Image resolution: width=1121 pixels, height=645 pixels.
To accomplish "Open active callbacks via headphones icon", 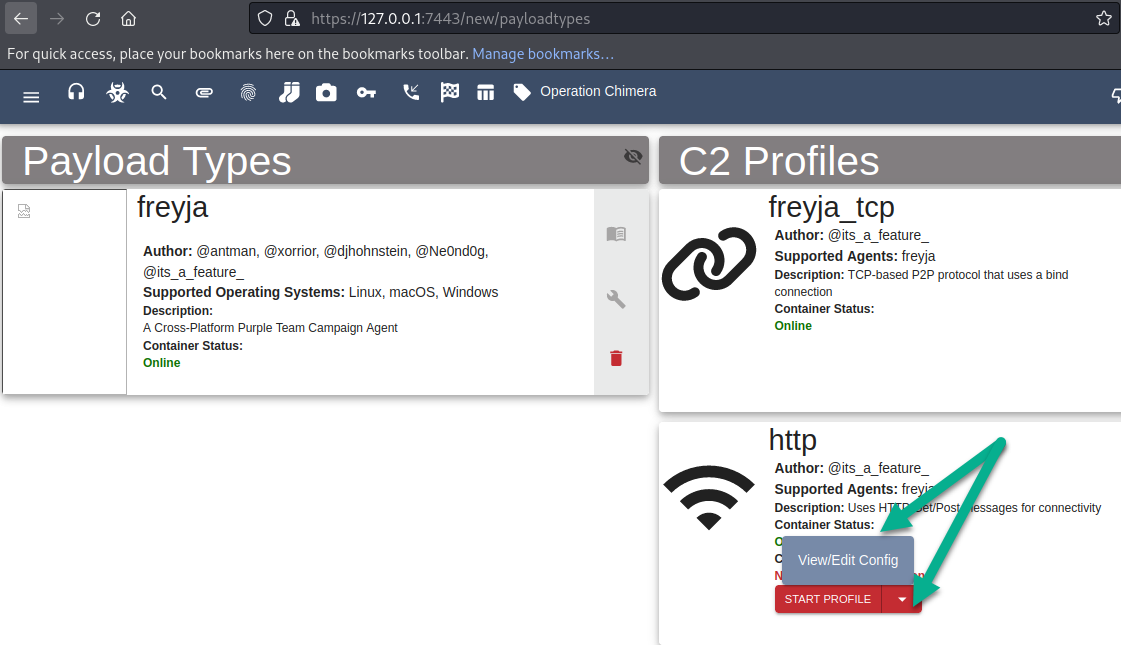I will click(76, 92).
